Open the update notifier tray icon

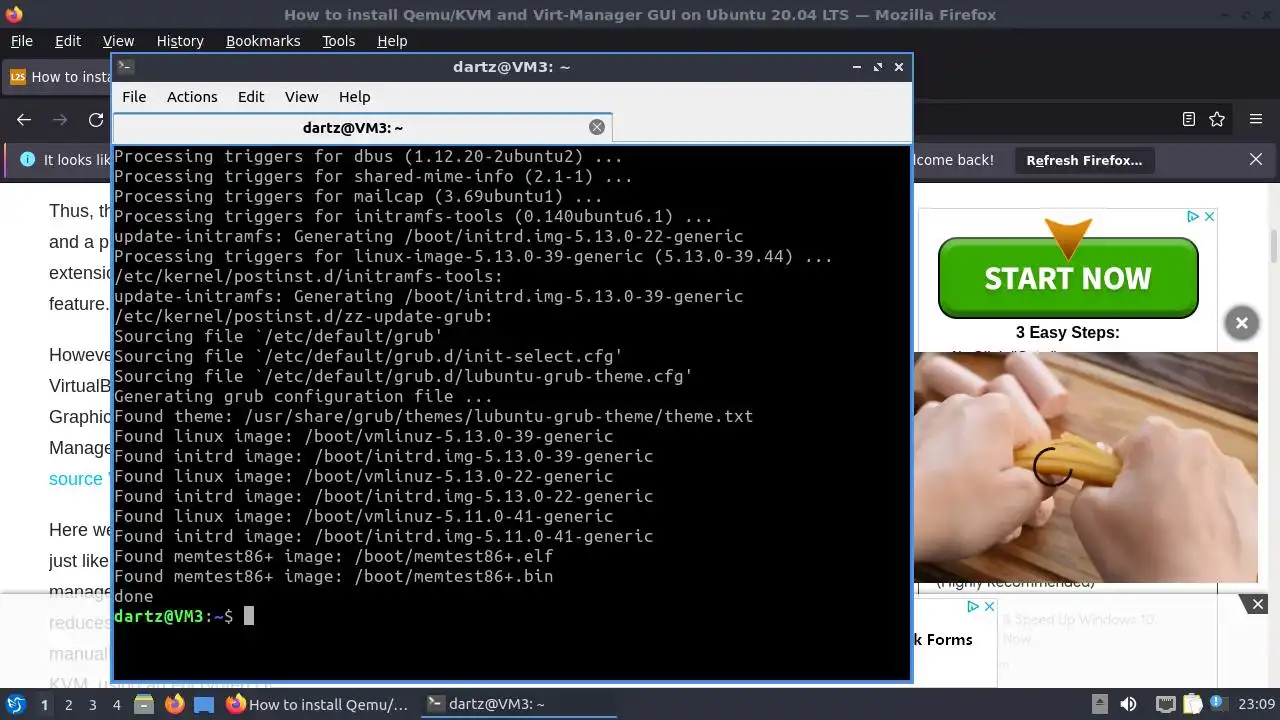click(1219, 704)
